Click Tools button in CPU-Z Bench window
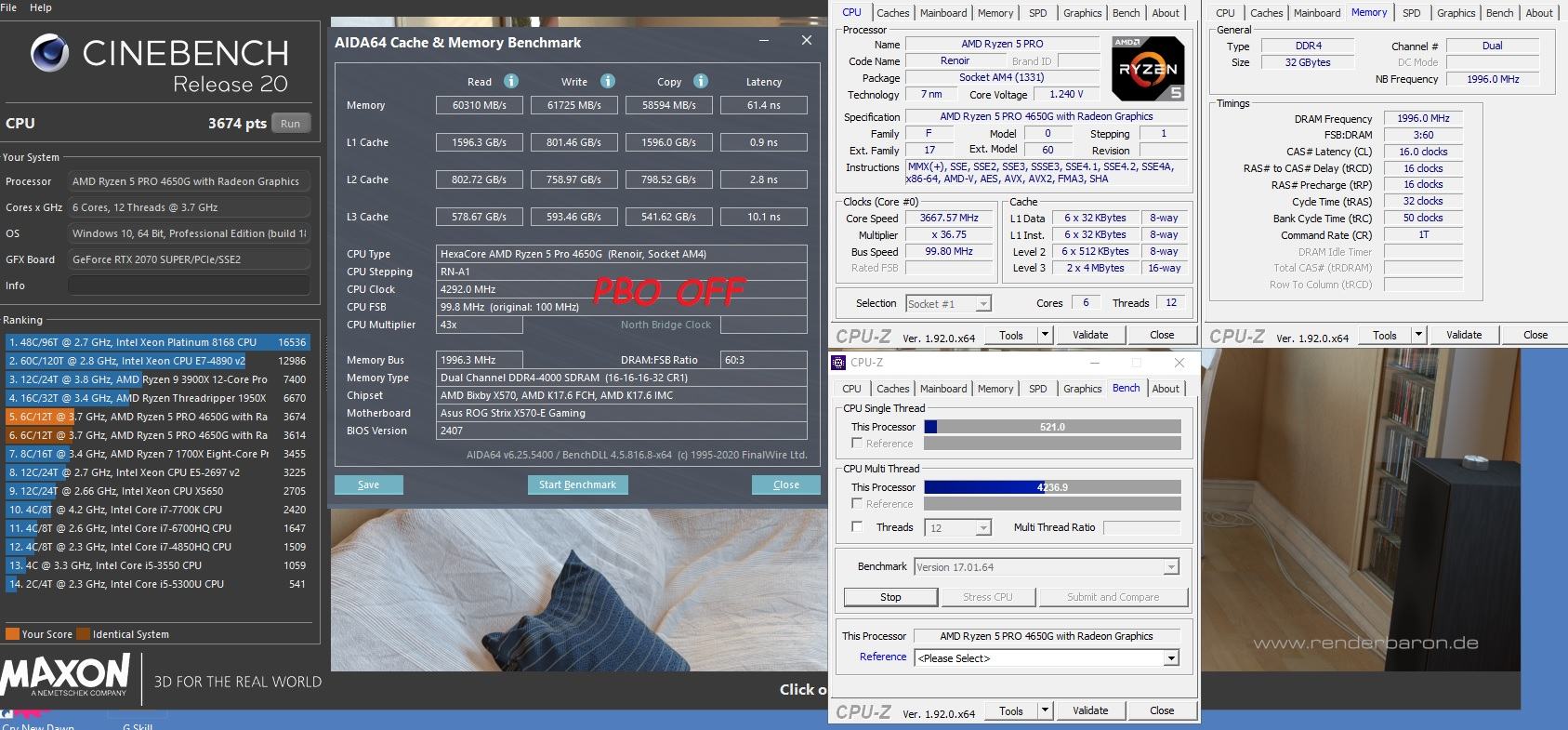The width and height of the screenshot is (1568, 730). tap(1011, 710)
